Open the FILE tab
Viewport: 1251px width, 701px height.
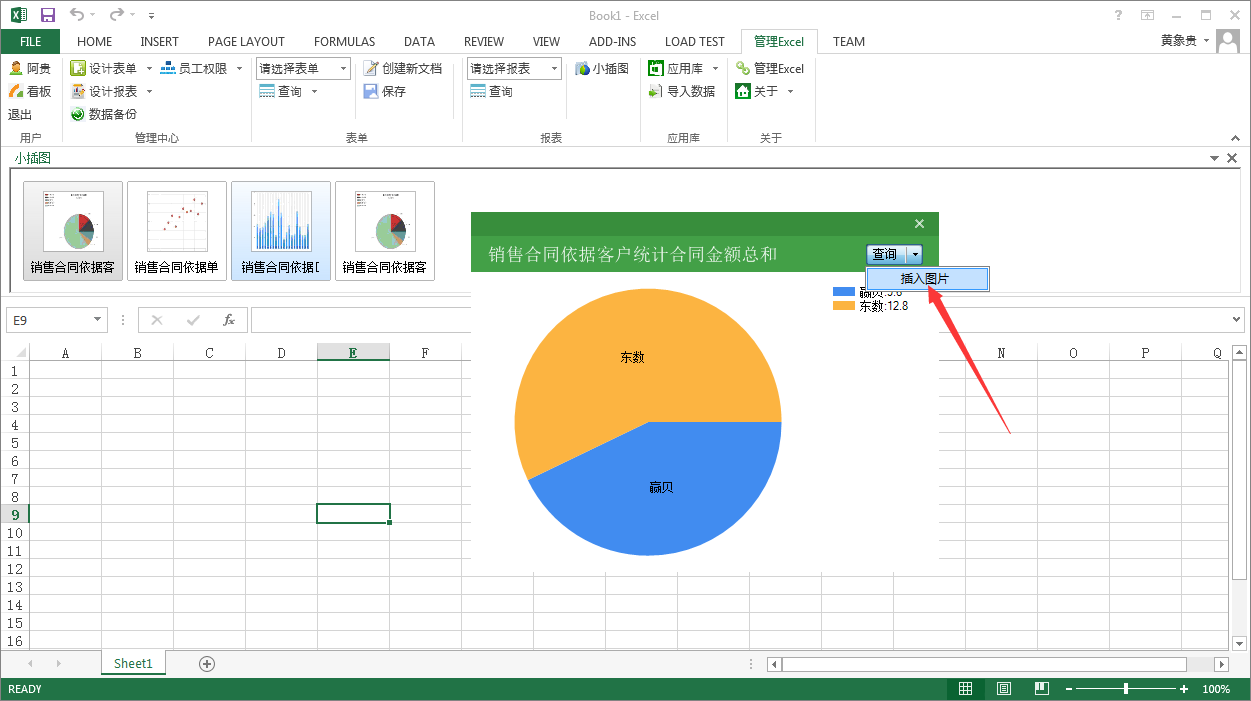pyautogui.click(x=31, y=41)
